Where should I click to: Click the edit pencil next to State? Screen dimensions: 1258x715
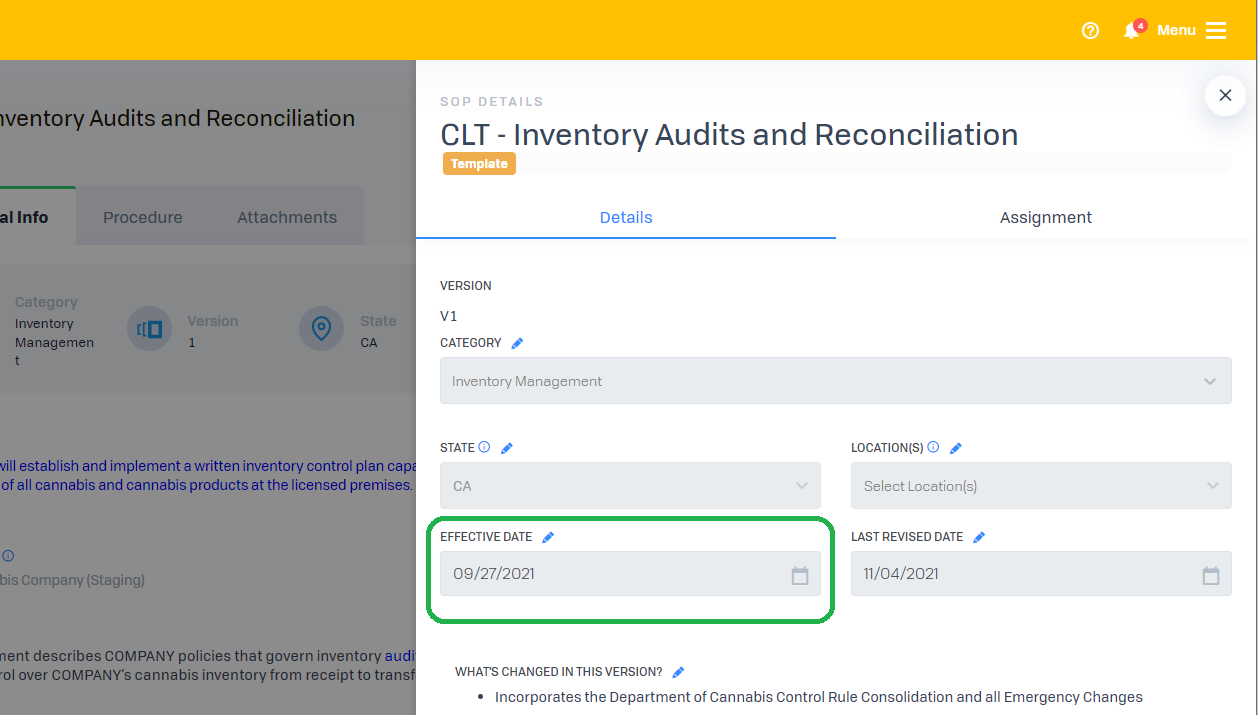(506, 448)
